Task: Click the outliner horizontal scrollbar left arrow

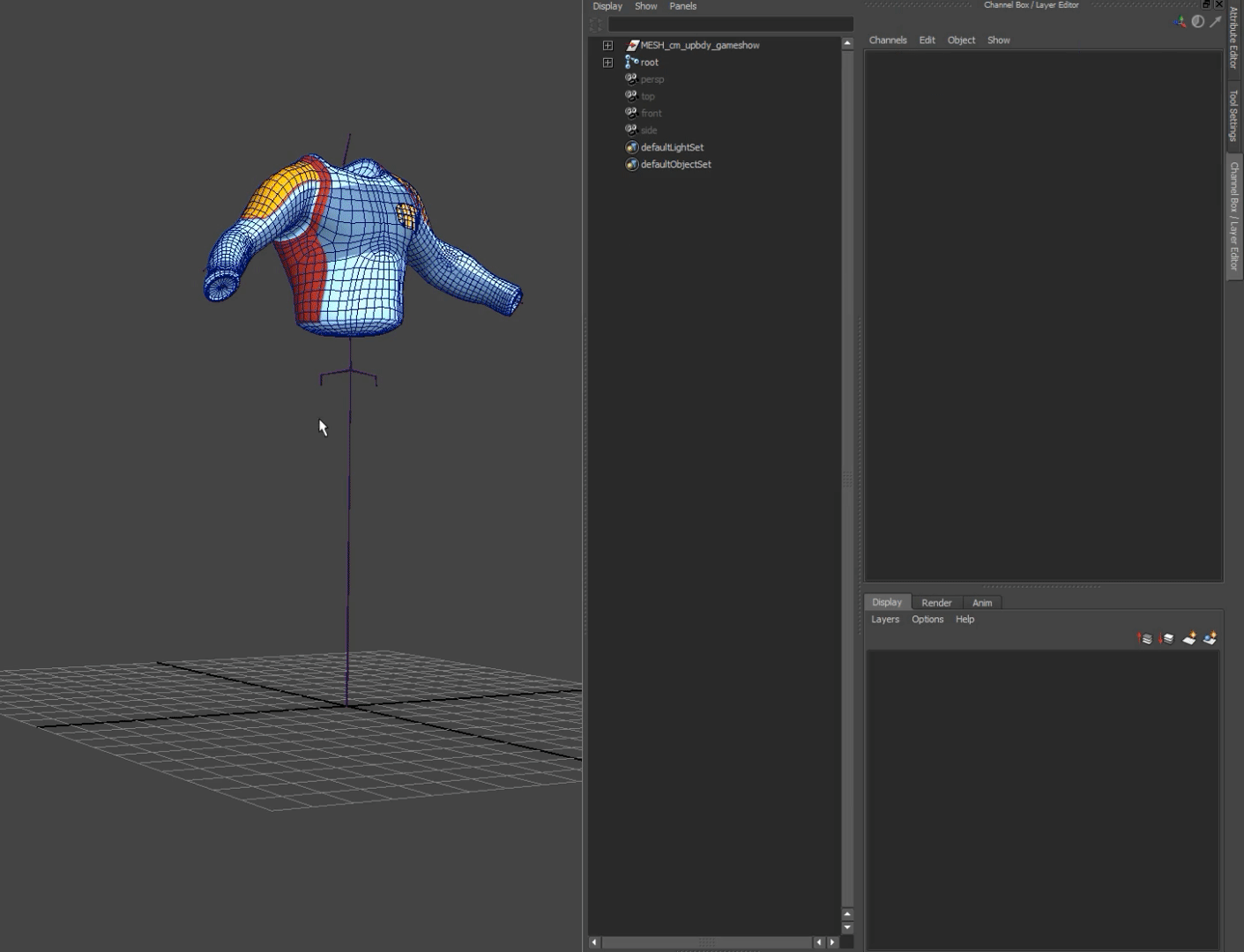Action: click(x=594, y=942)
